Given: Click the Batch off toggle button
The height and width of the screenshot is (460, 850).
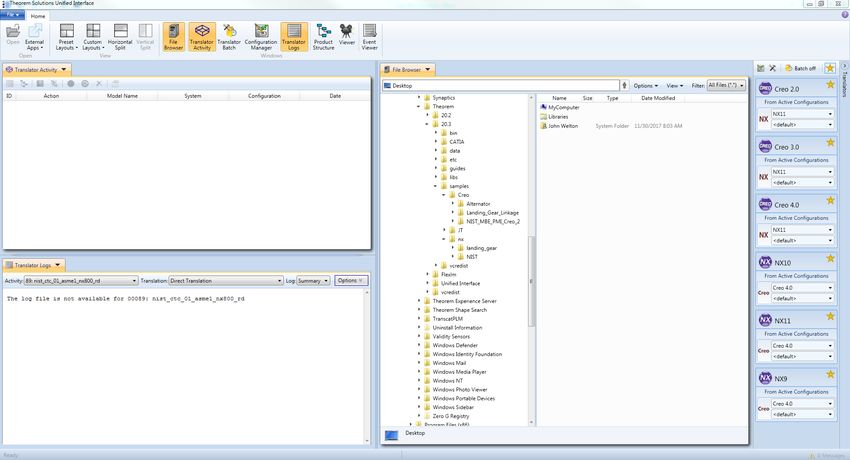Looking at the screenshot, I should point(800,68).
